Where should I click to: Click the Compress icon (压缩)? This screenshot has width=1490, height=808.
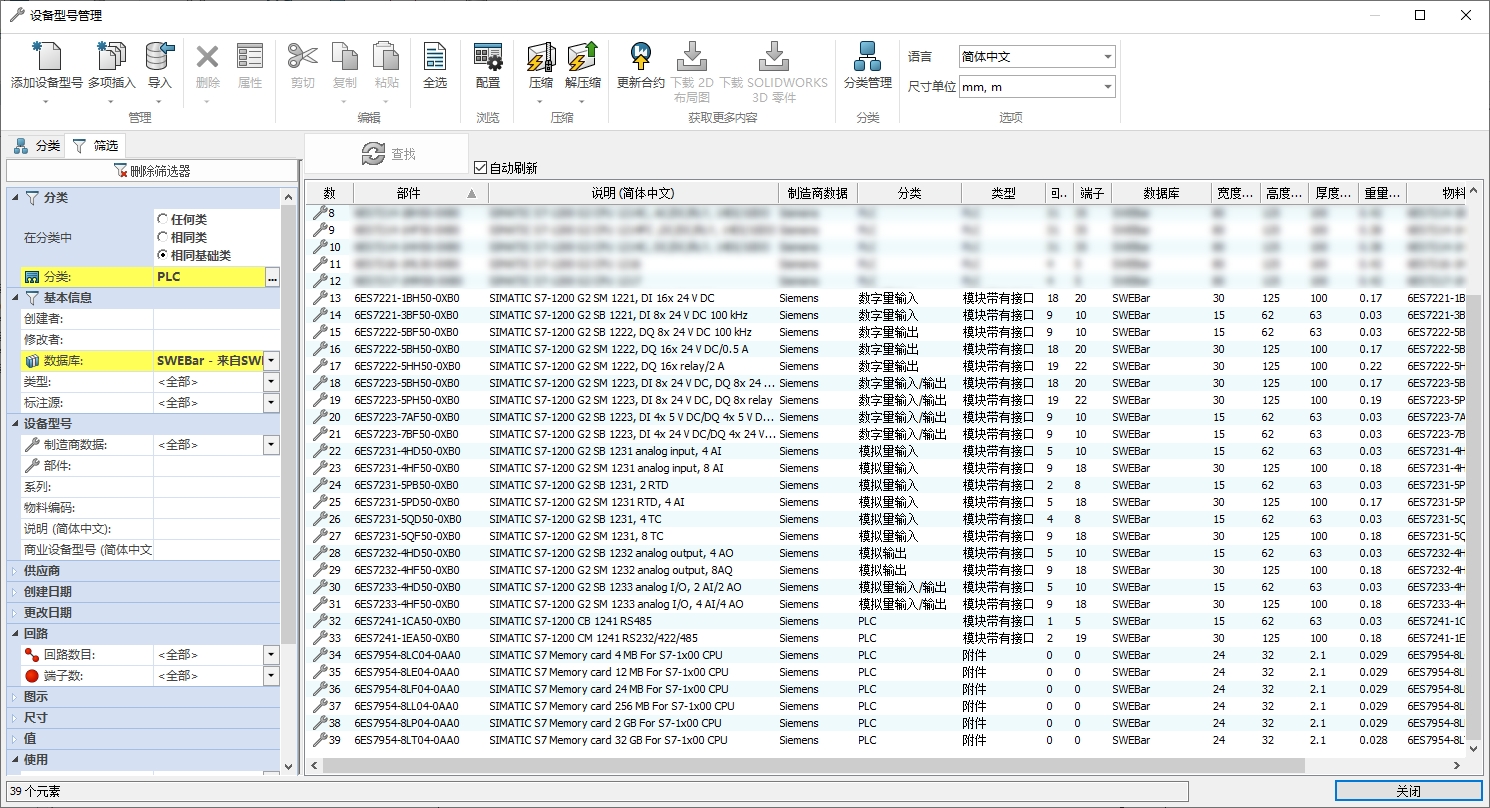coord(540,58)
